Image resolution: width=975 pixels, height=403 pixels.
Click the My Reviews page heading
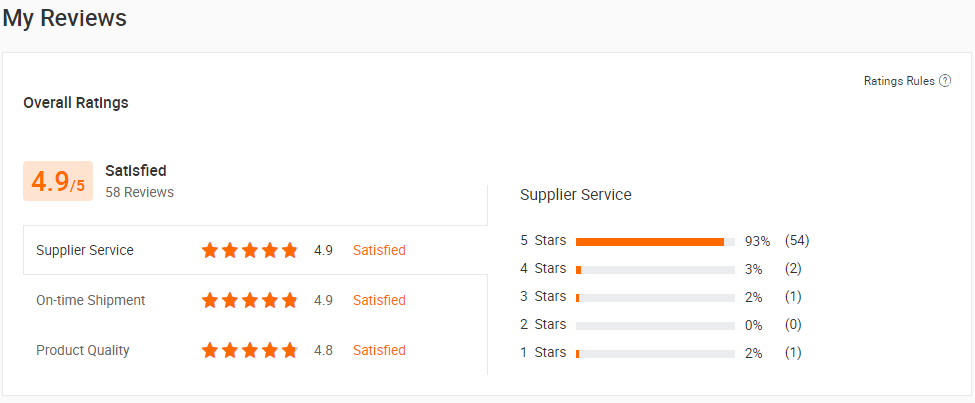[65, 18]
